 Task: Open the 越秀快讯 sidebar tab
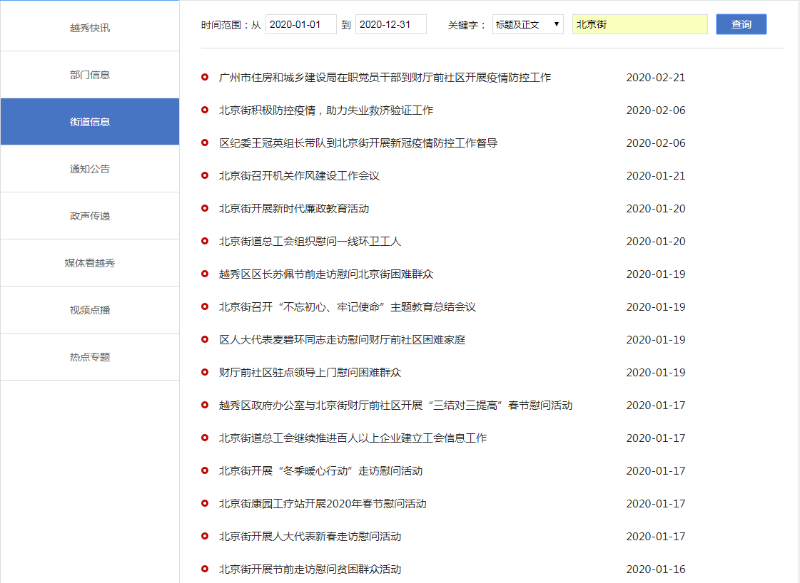(x=90, y=27)
